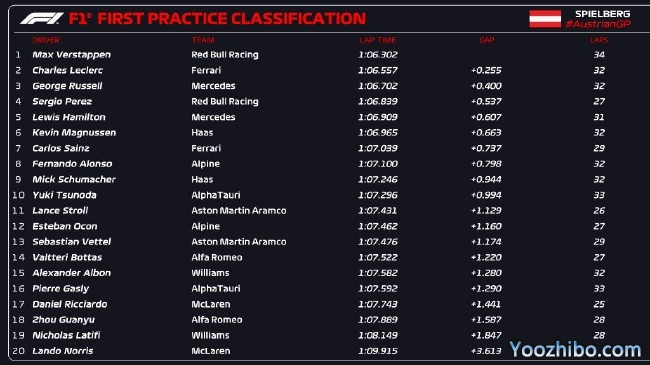Open the #AustrianGP hashtag
Image resolution: width=650 pixels, height=365 pixels.
pyautogui.click(x=598, y=24)
